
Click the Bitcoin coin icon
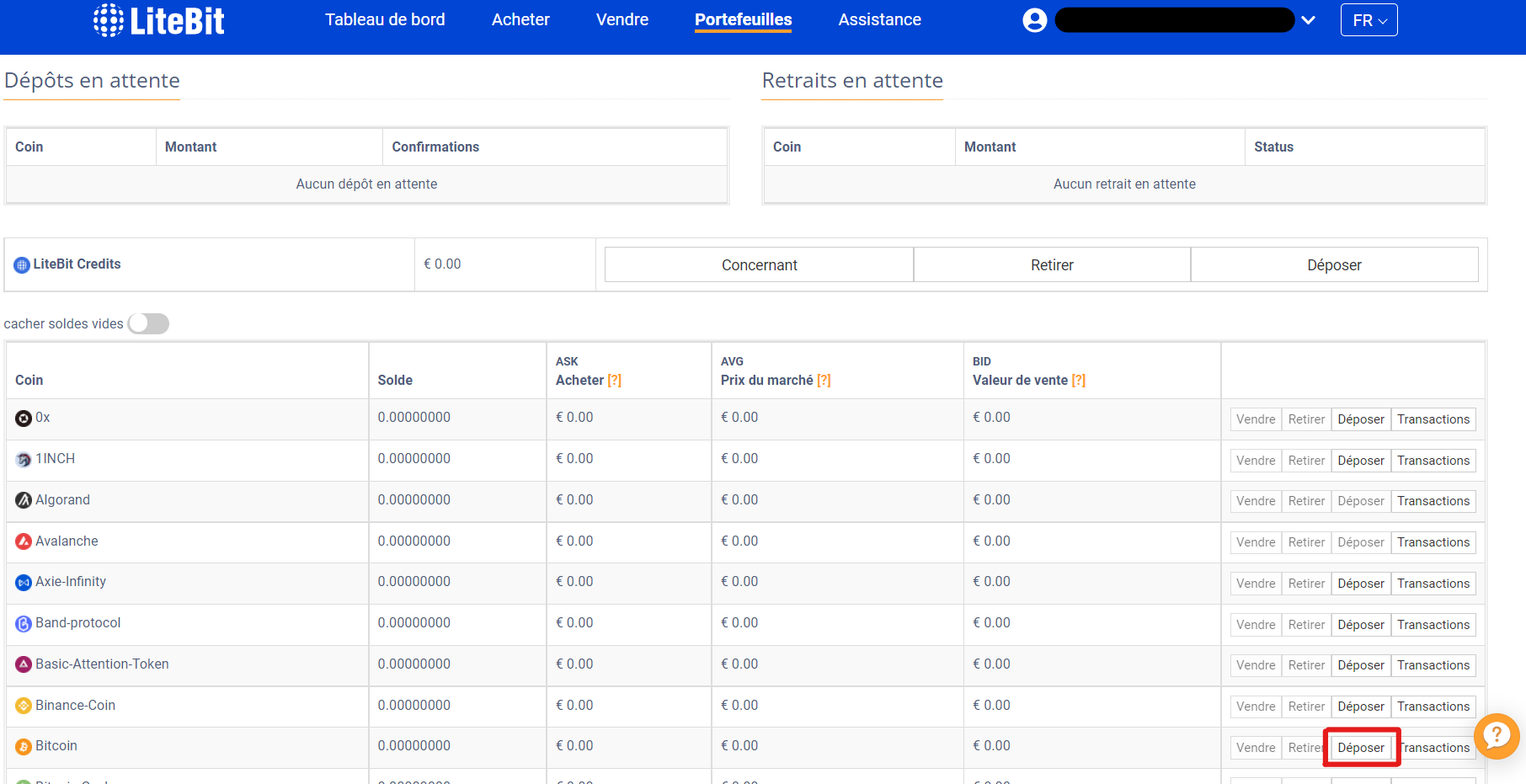click(x=23, y=745)
